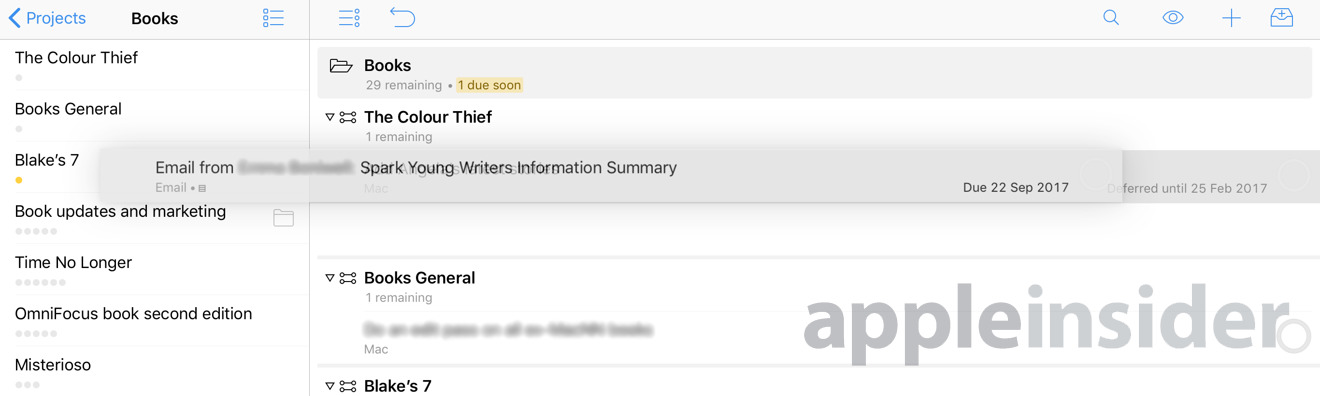This screenshot has height=396, width=1320.
Task: Complete the Books General task circle
Action: (1294, 336)
